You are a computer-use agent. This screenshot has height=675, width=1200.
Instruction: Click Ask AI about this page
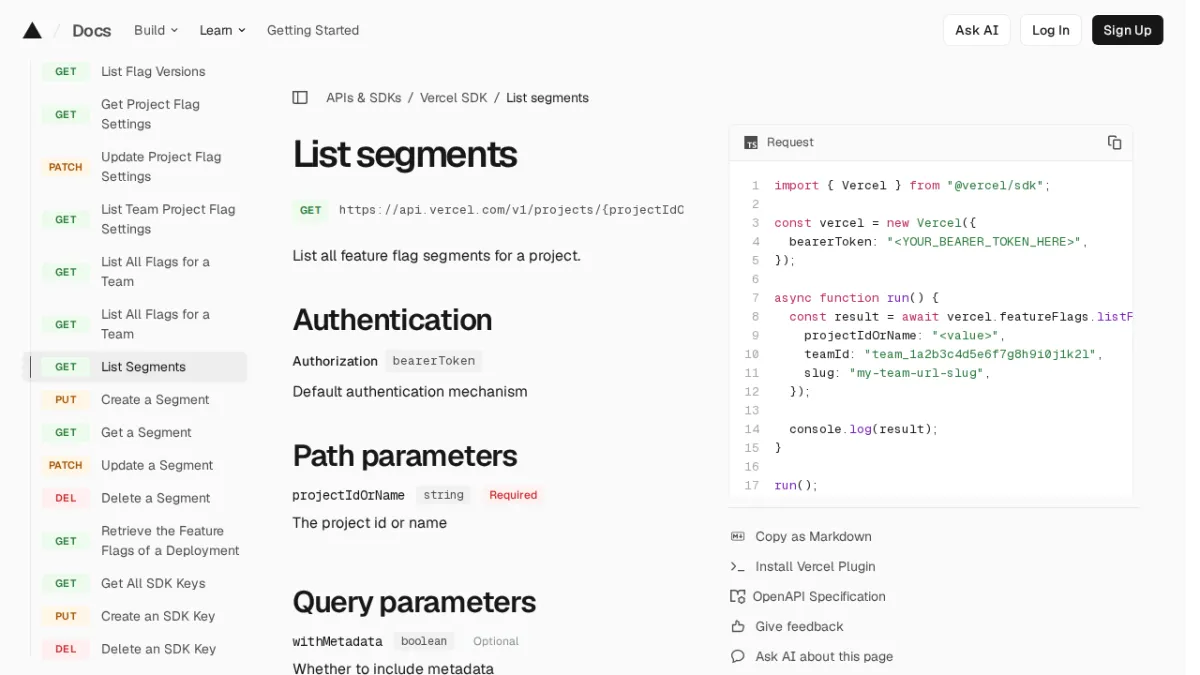(x=824, y=657)
